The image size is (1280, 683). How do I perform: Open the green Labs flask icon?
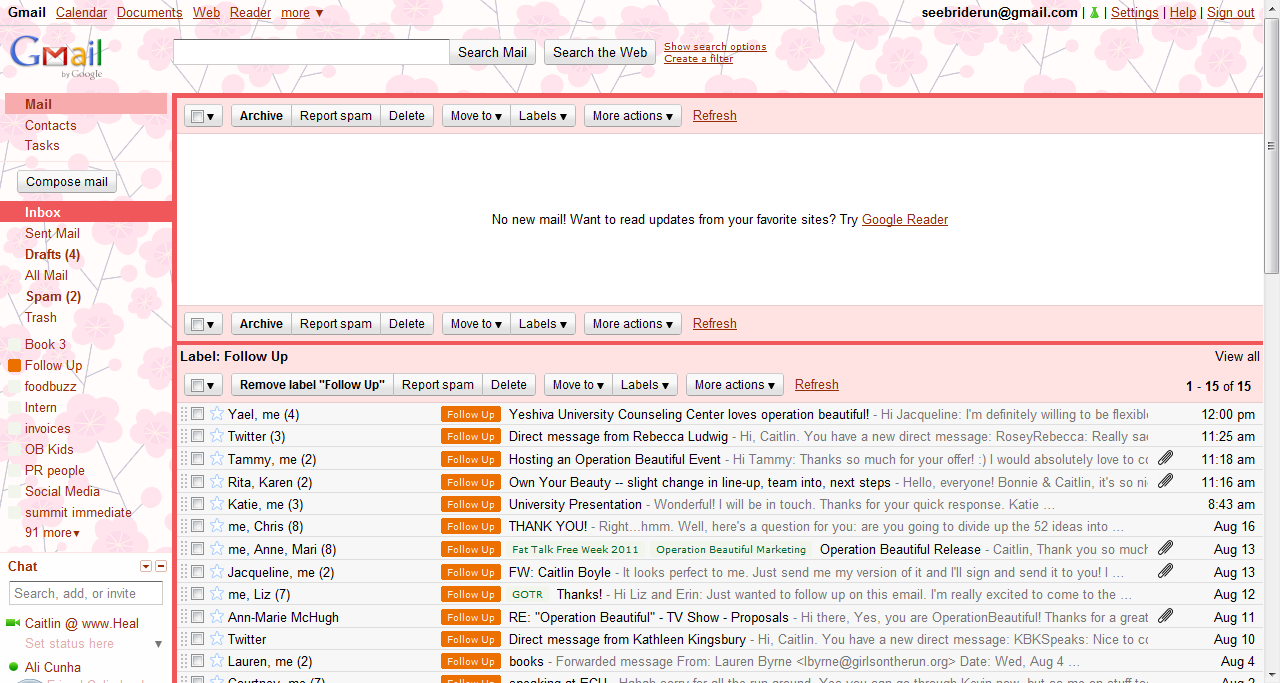tap(1094, 13)
